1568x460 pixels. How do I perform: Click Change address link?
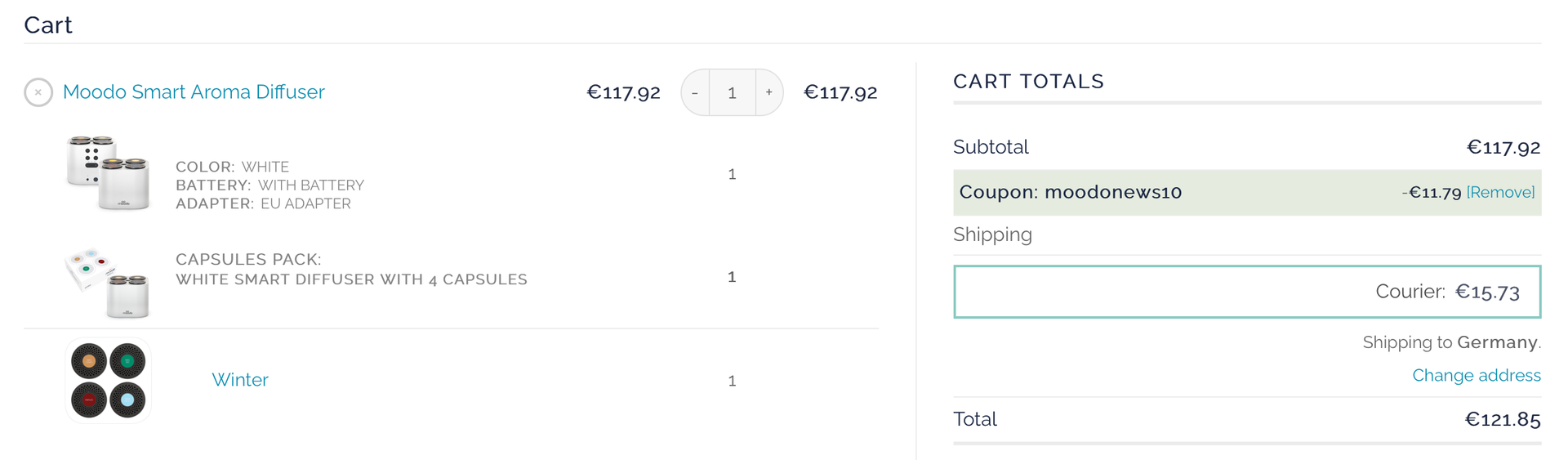pyautogui.click(x=1476, y=375)
